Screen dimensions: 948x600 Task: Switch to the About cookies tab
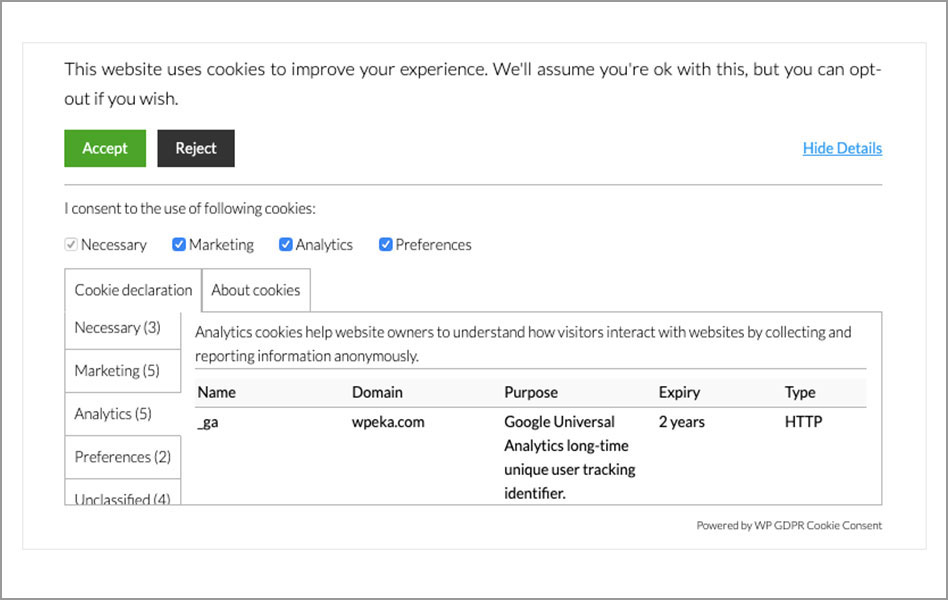point(255,290)
